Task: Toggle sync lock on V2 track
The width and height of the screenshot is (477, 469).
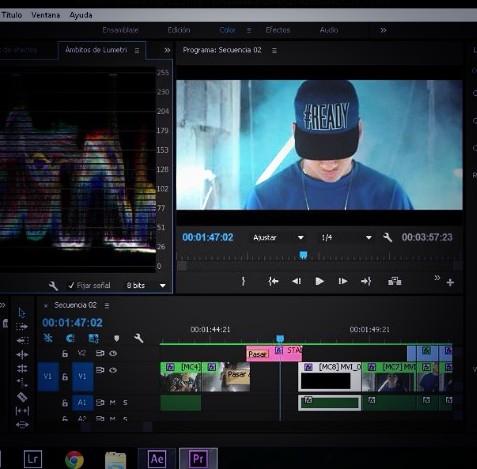Action: [100, 353]
